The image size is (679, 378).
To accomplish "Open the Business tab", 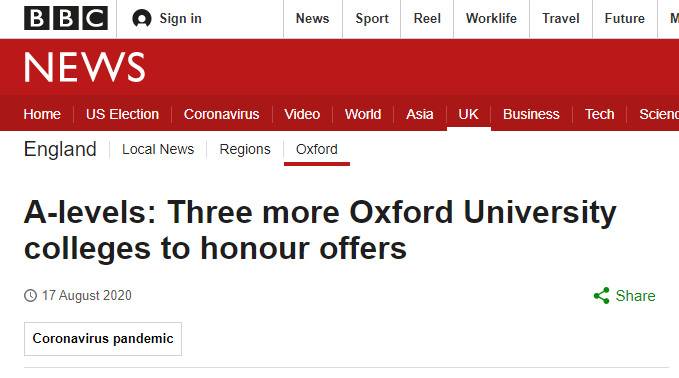I will tap(531, 114).
